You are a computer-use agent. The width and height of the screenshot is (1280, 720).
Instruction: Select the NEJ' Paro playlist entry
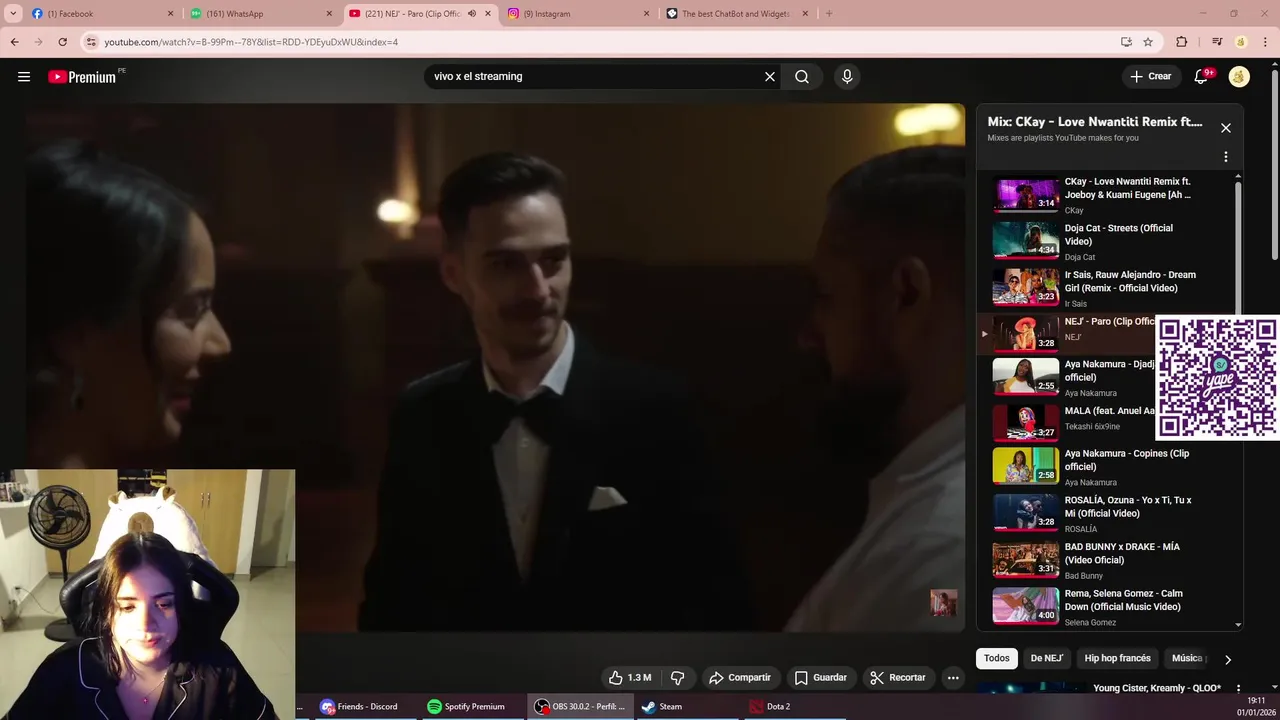click(1066, 333)
